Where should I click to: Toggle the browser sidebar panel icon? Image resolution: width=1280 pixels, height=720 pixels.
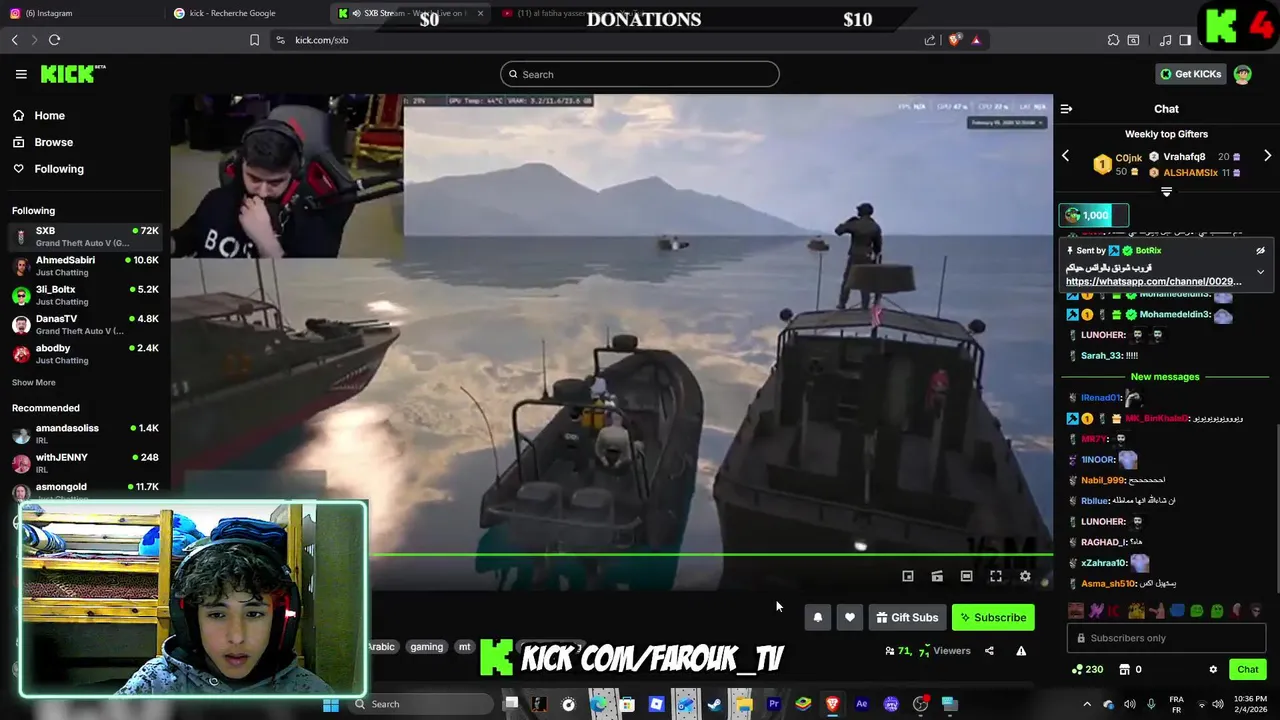pos(1185,40)
